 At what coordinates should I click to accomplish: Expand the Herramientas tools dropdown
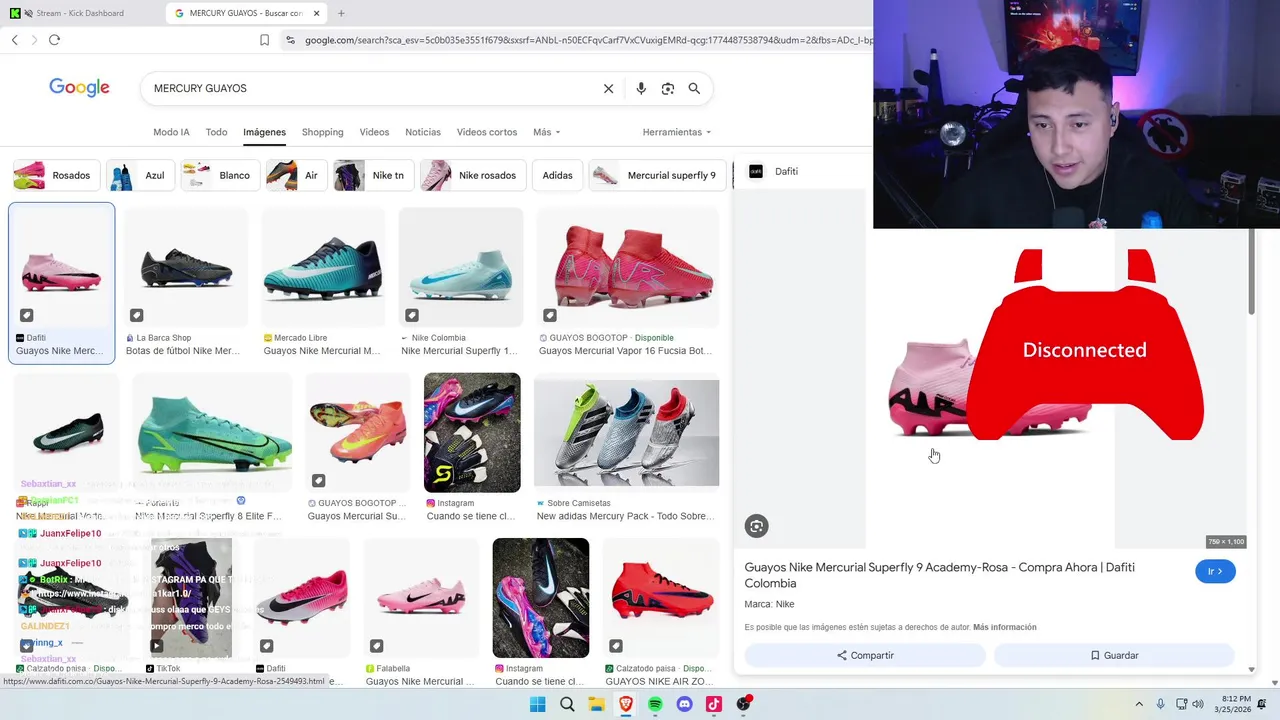click(677, 132)
